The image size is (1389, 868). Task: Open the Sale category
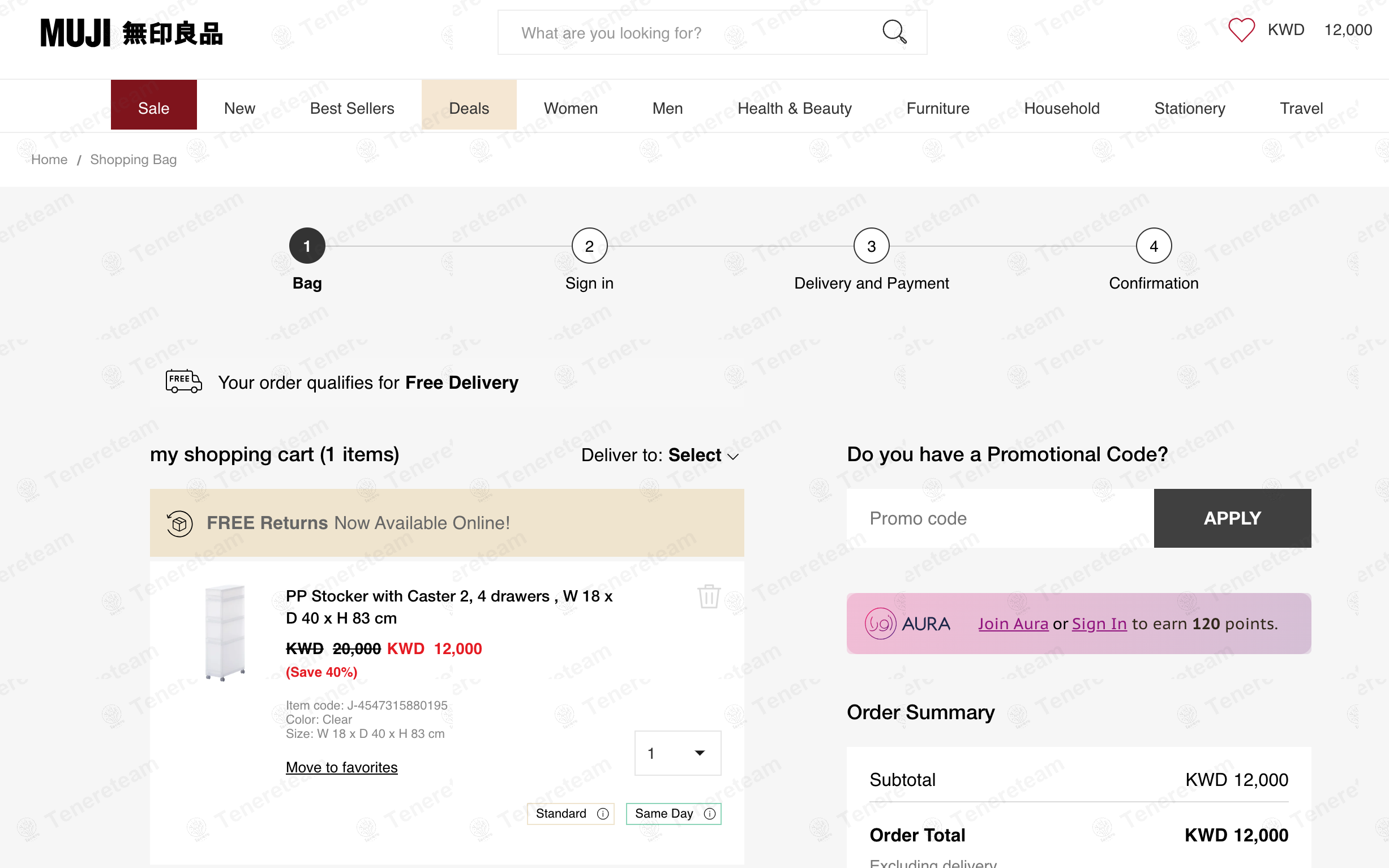(154, 105)
